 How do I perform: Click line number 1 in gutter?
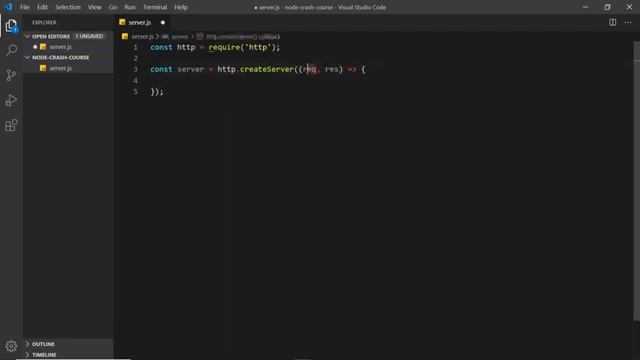(x=136, y=47)
